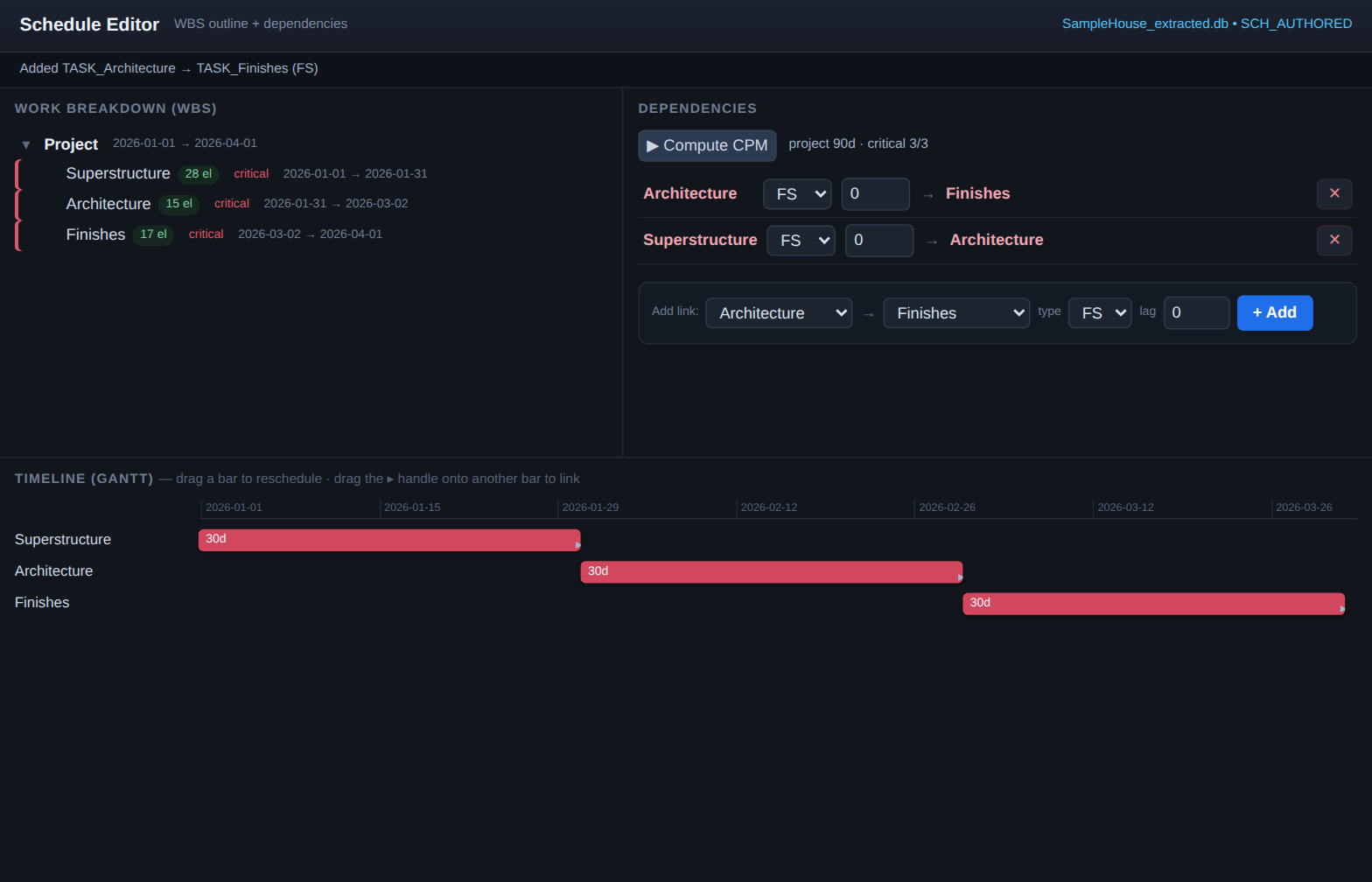
Task: Click the link handle on Architecture bar
Action: [960, 577]
